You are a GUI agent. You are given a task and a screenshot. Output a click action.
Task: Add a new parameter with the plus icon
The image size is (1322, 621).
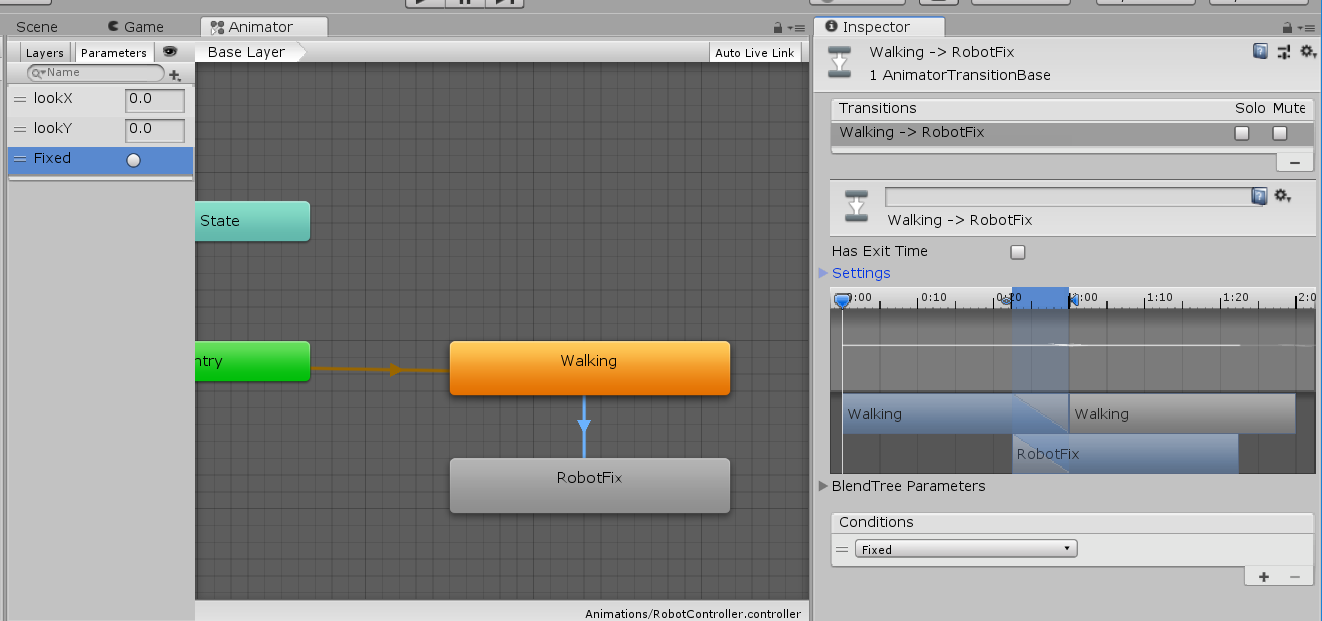point(175,74)
